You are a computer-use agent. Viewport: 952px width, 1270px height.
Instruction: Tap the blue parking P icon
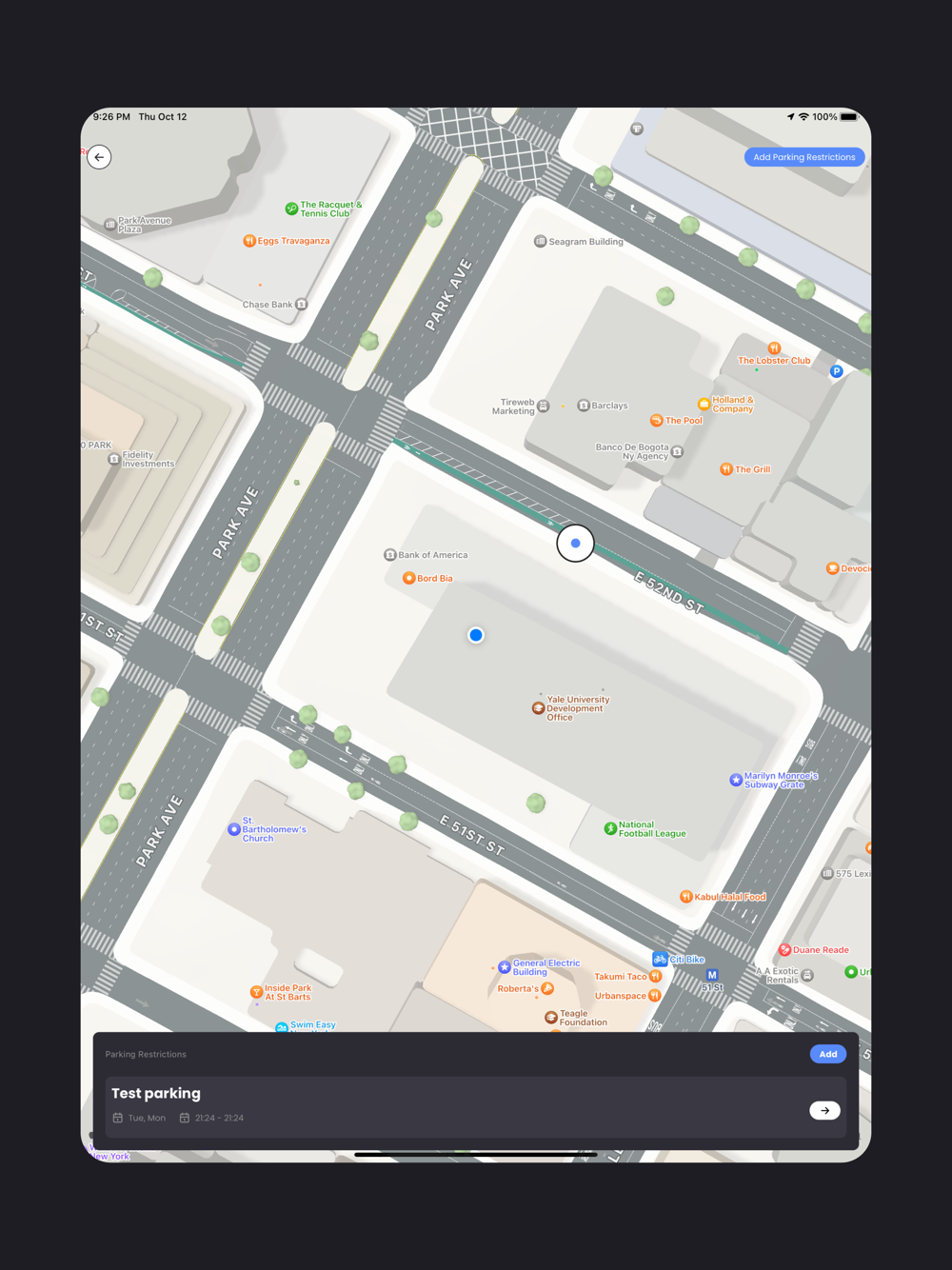(x=836, y=371)
